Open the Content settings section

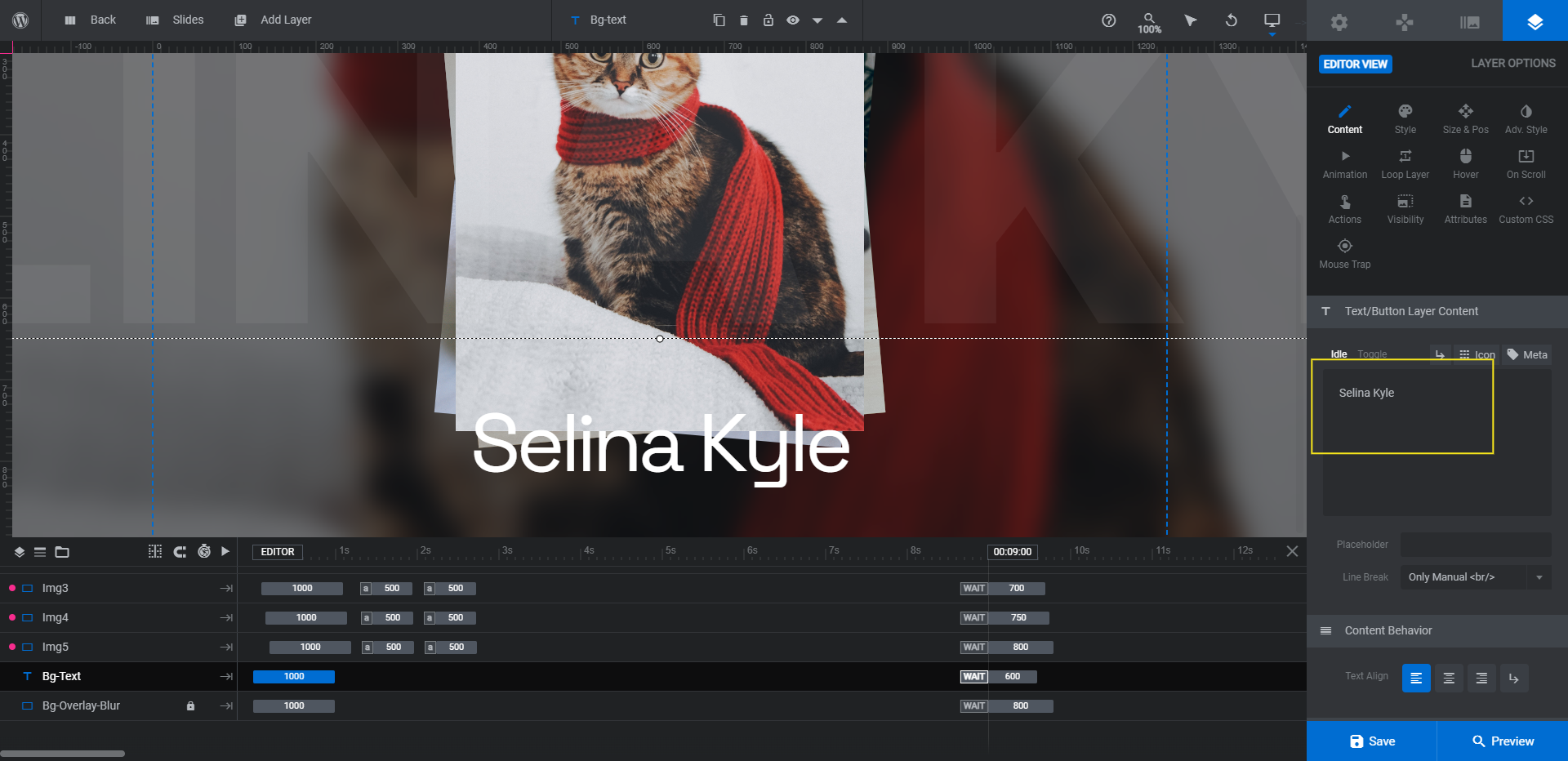(x=1345, y=119)
